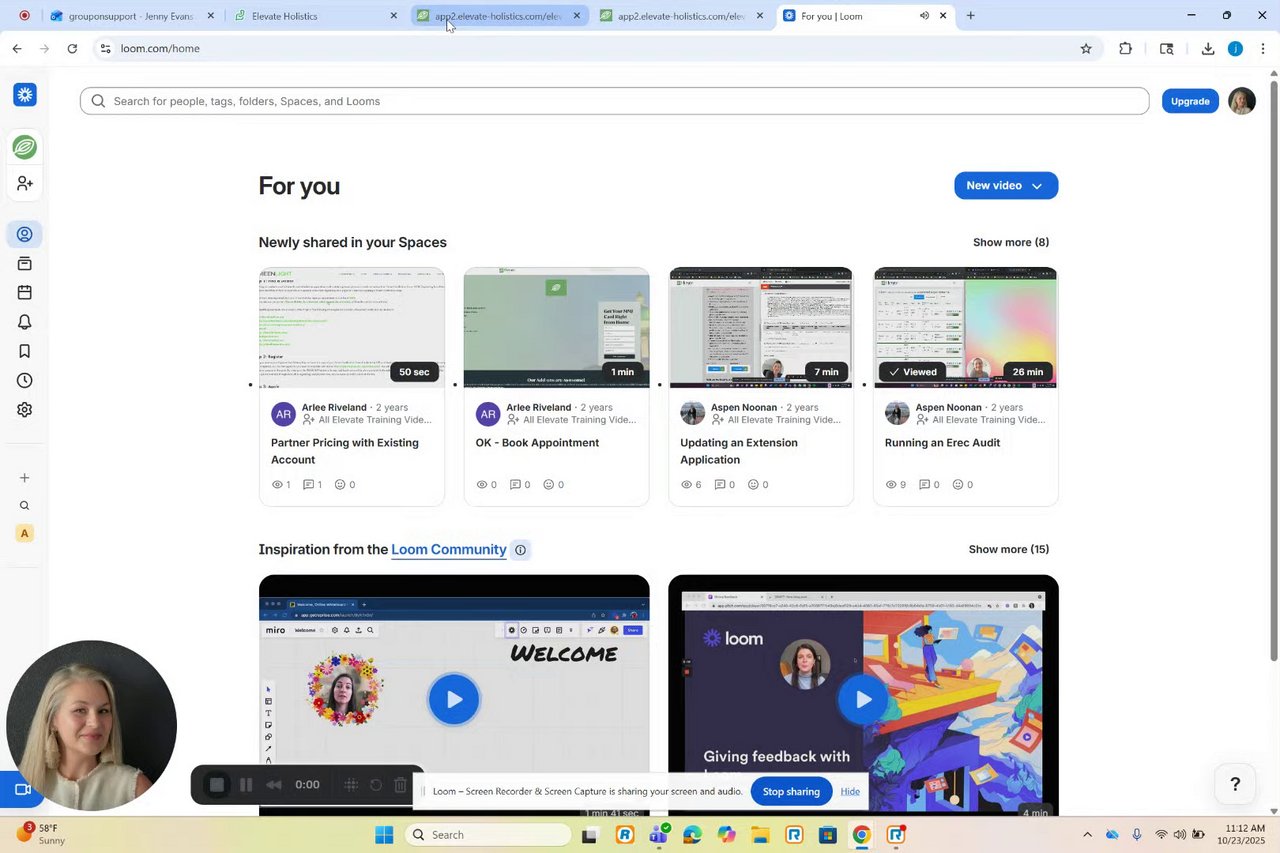Open the Loom Community link
1280x853 pixels.
click(x=449, y=550)
